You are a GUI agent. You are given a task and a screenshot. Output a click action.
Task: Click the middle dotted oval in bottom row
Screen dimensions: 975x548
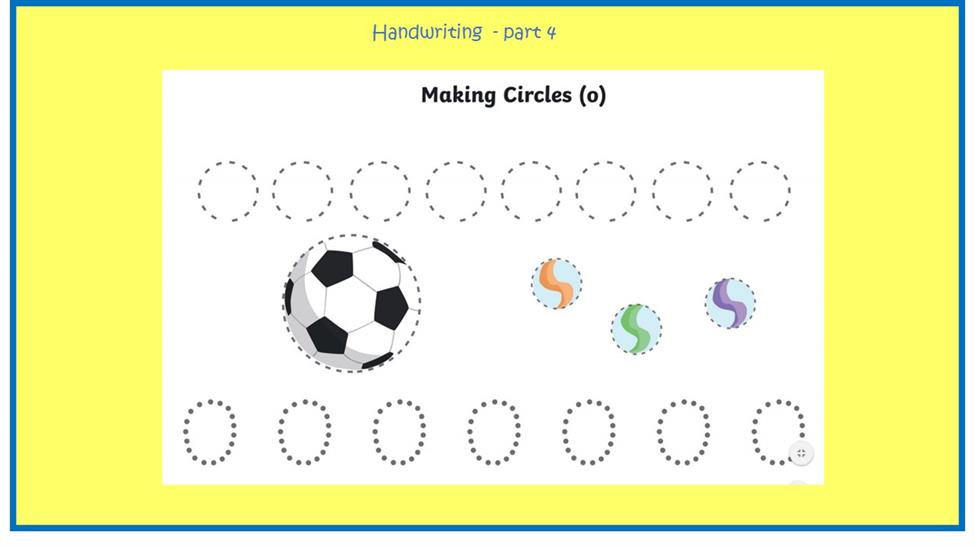click(x=494, y=432)
